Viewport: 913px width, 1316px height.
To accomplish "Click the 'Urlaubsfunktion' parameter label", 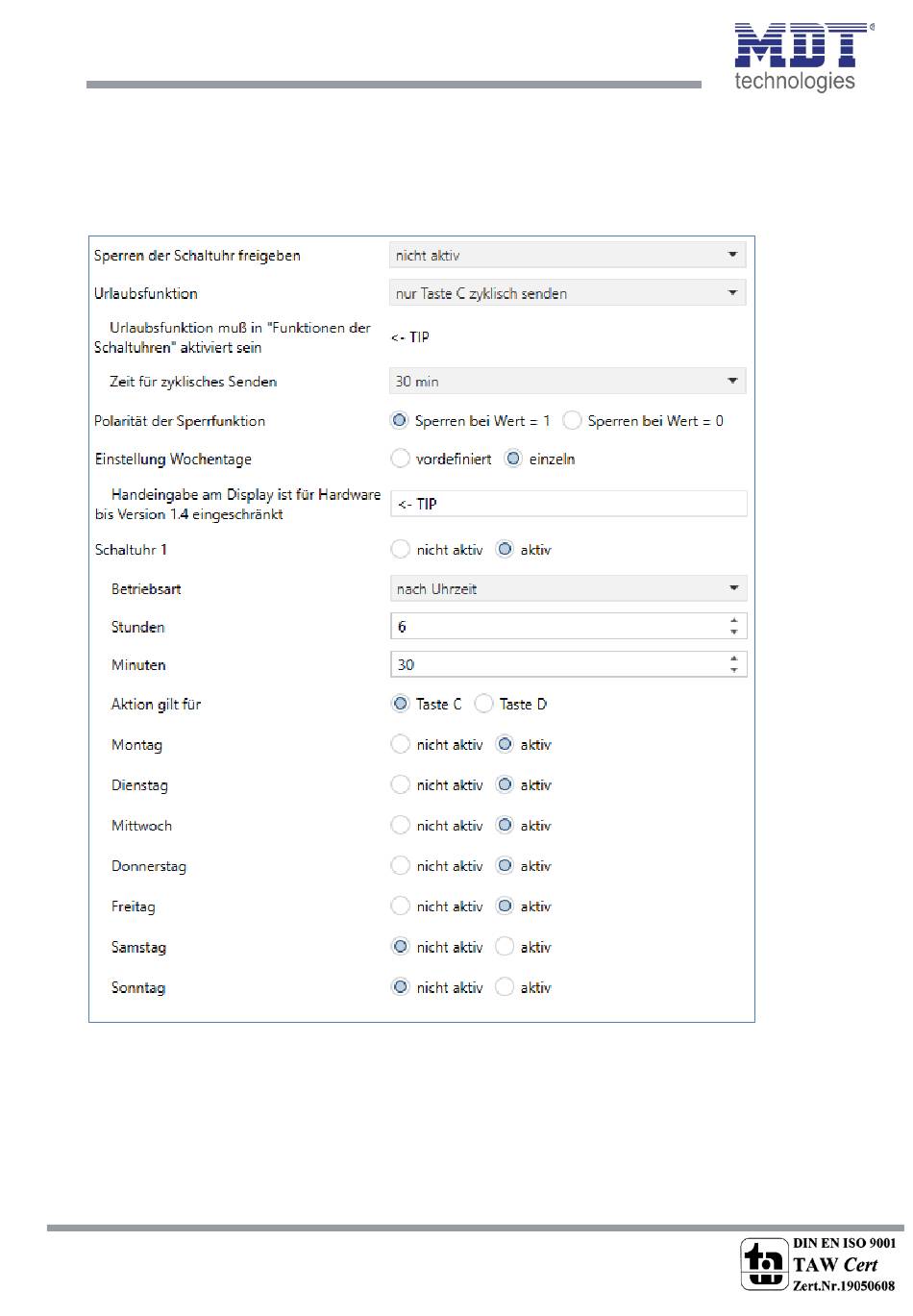I will pyautogui.click(x=146, y=293).
